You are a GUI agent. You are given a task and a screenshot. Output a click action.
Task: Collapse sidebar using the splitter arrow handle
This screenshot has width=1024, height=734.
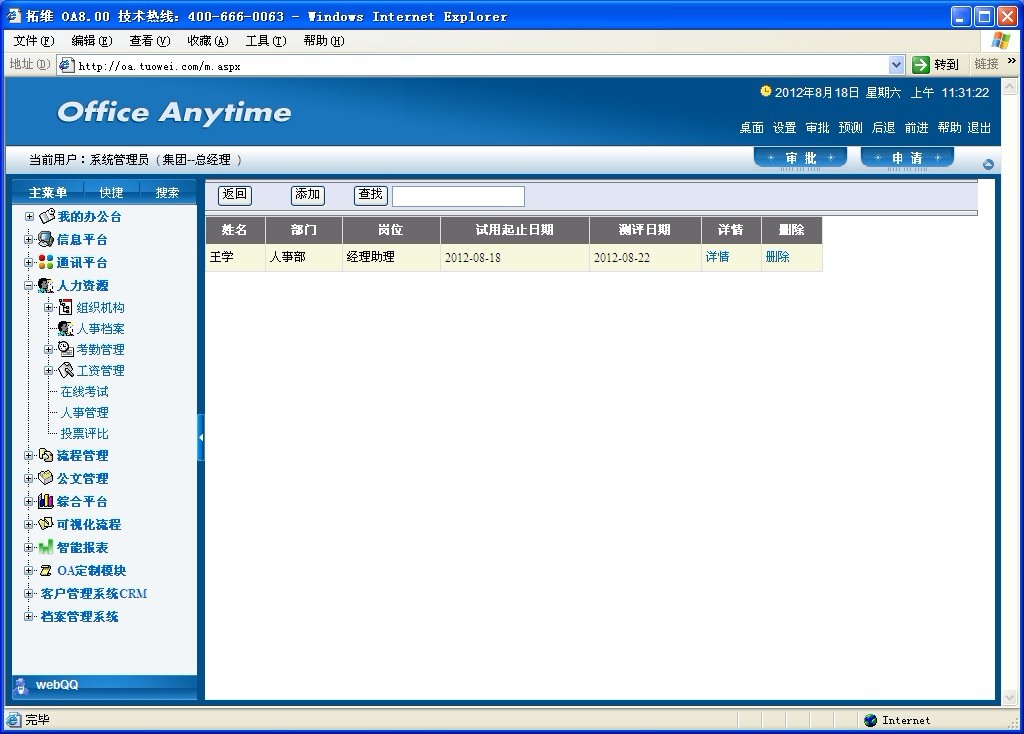[201, 437]
